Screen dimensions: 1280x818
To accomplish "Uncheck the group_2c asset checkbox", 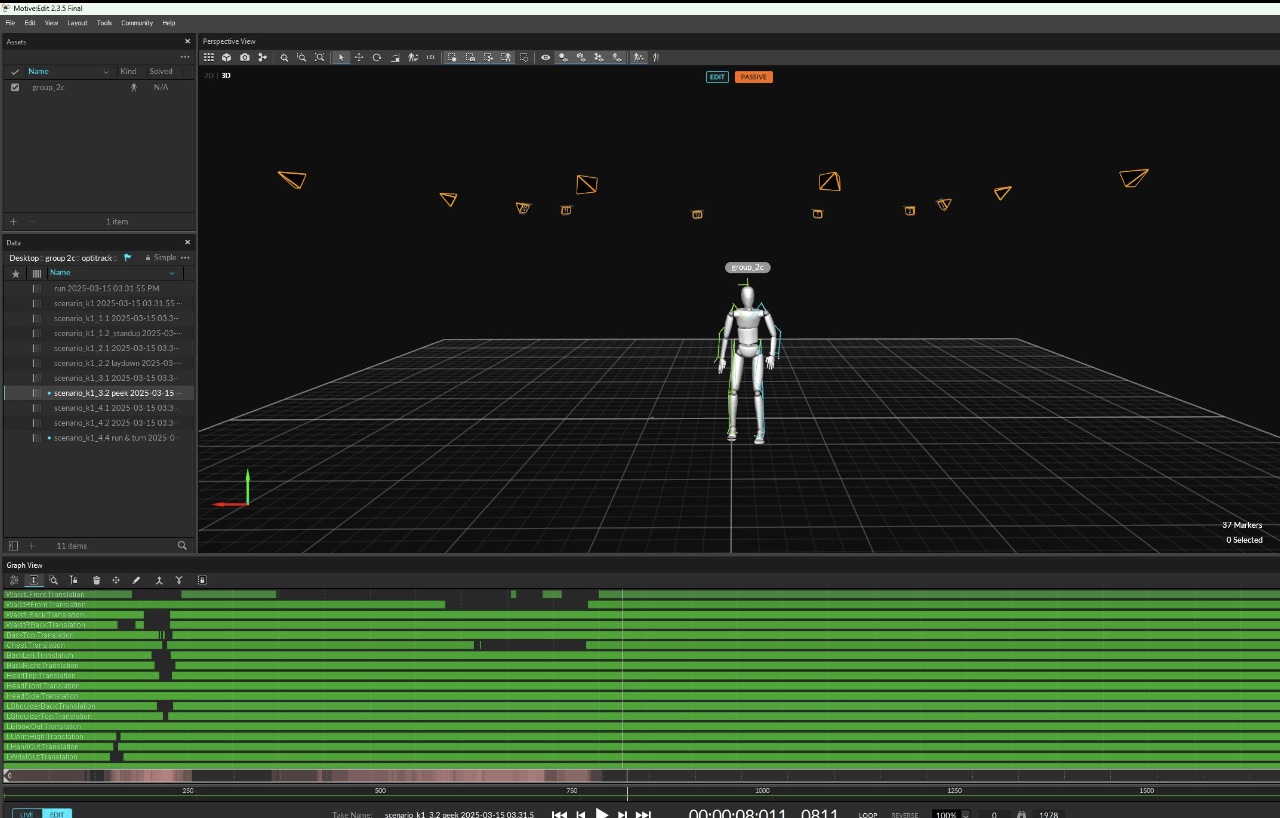I will 15,87.
